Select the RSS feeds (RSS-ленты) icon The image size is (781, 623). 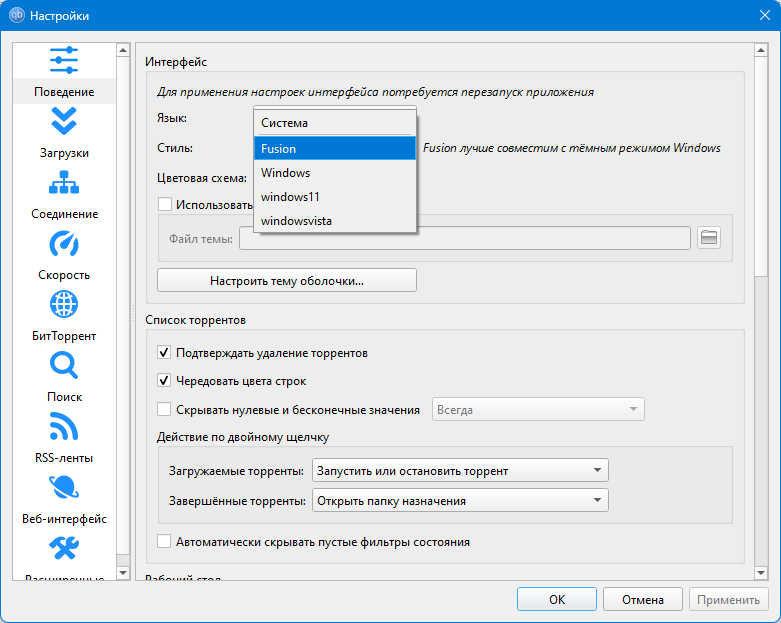click(64, 428)
